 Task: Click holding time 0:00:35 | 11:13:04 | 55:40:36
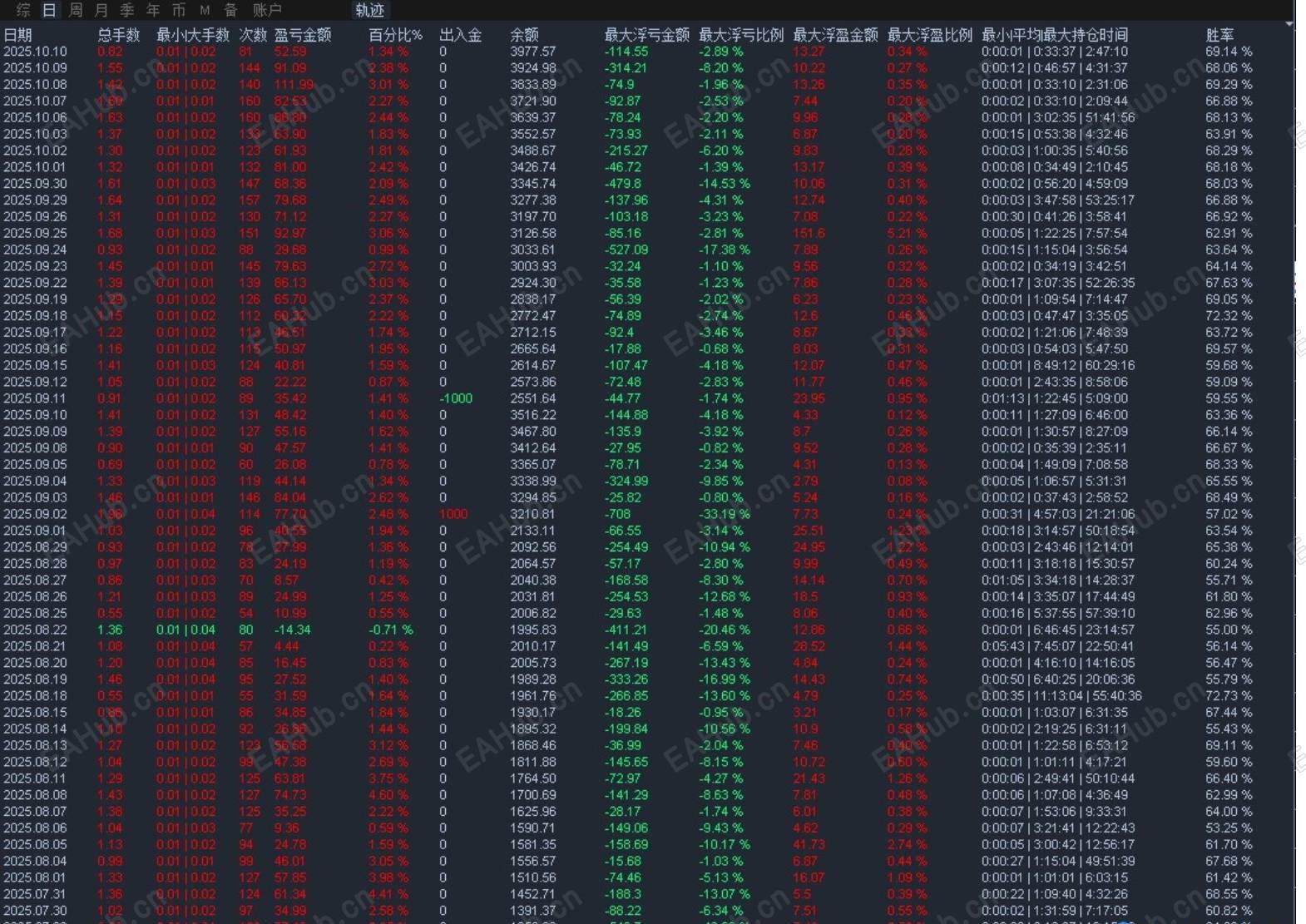click(x=1061, y=695)
